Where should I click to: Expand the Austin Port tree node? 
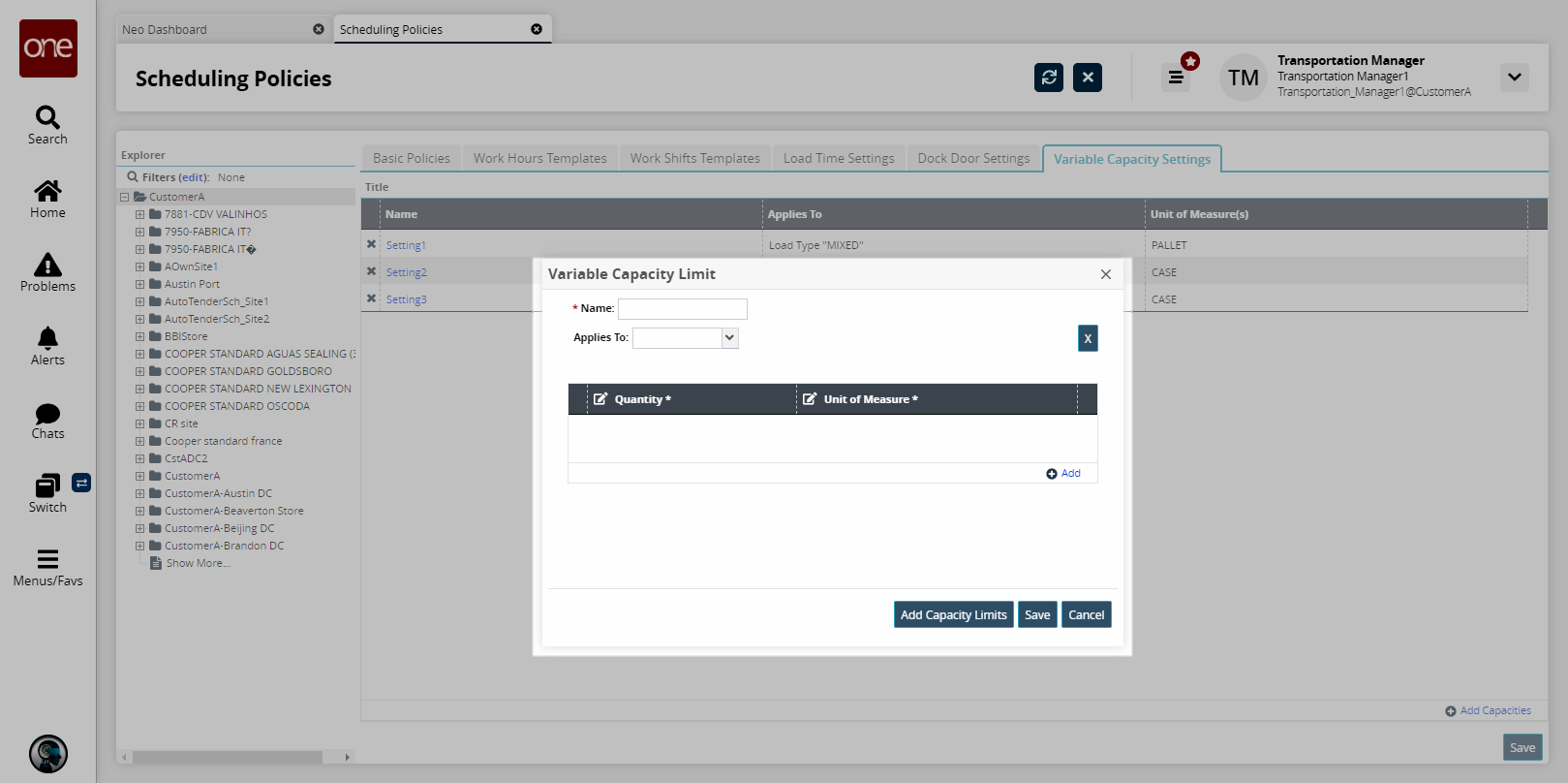[x=140, y=284]
